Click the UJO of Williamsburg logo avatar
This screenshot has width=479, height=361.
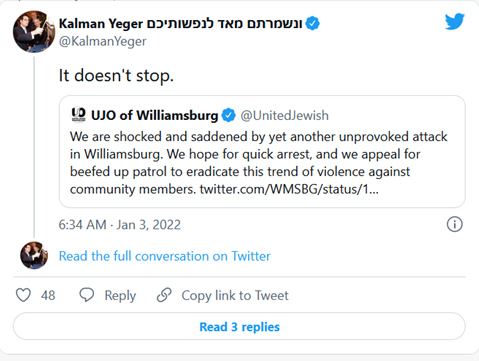pyautogui.click(x=79, y=115)
